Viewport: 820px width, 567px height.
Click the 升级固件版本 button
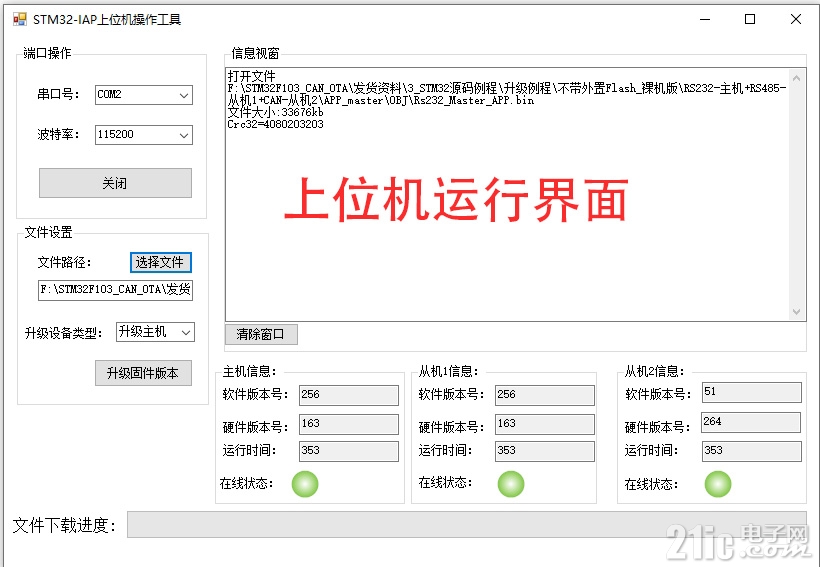pyautogui.click(x=143, y=373)
